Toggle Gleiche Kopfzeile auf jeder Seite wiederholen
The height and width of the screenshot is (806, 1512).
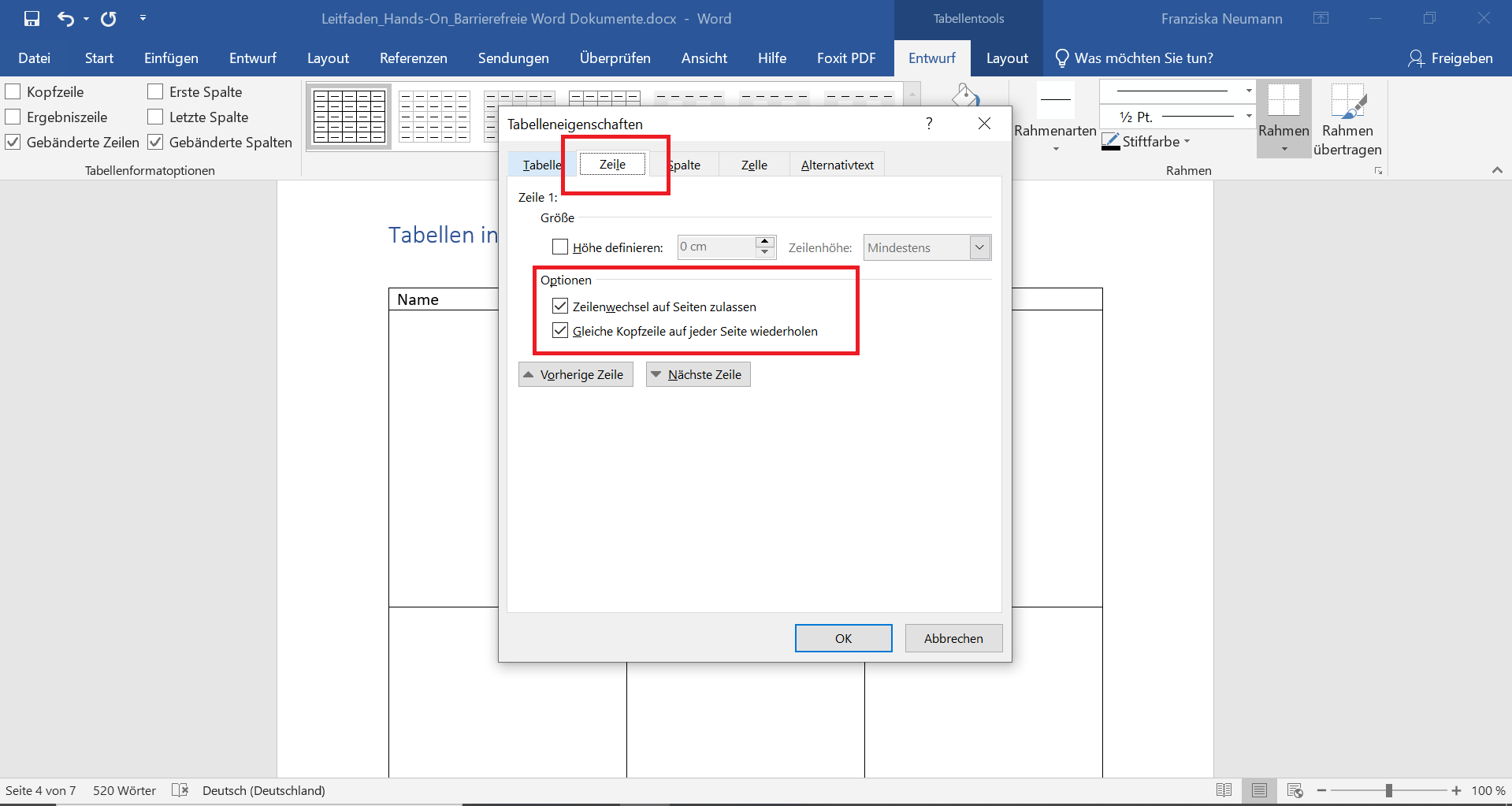point(560,331)
